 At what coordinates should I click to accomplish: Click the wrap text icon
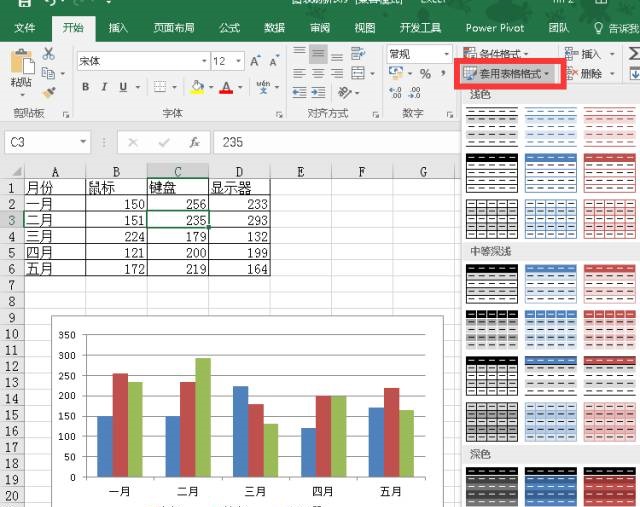coord(358,53)
